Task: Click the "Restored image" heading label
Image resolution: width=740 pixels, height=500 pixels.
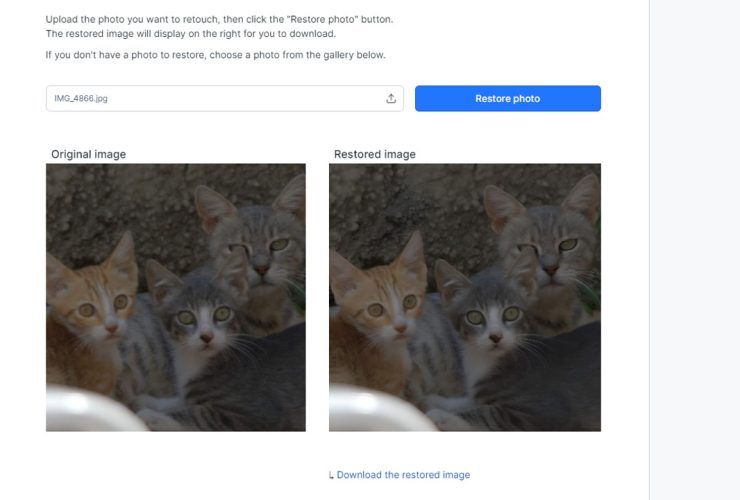Action: [x=375, y=154]
